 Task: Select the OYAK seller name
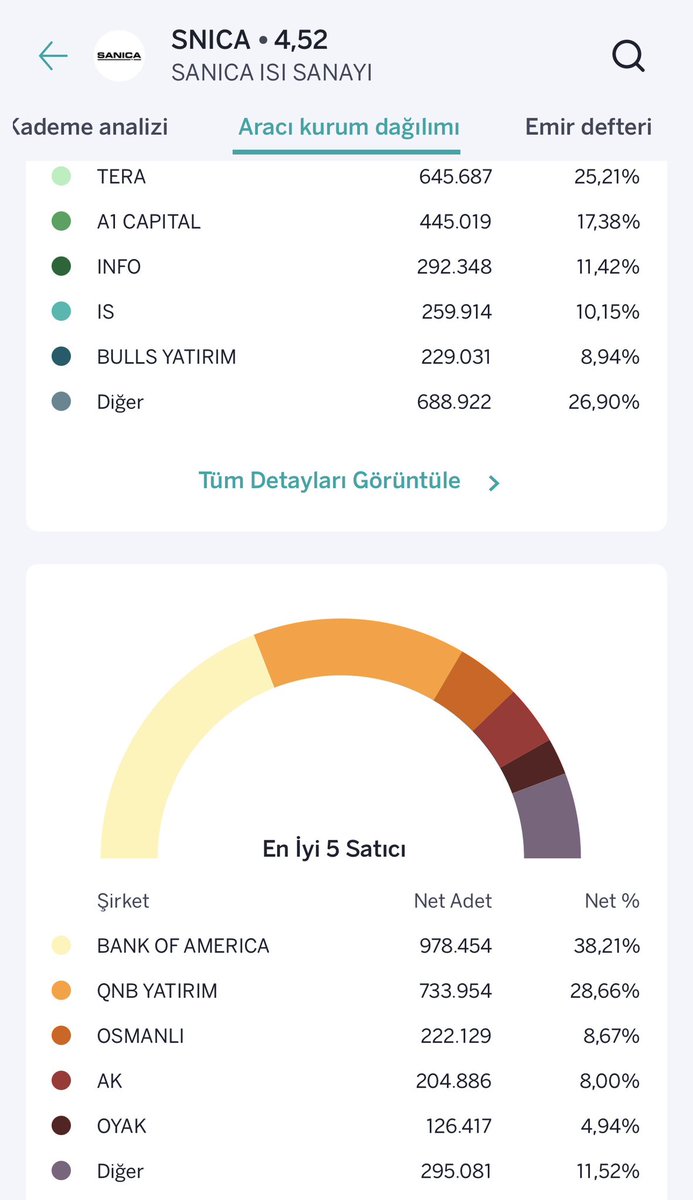point(122,1126)
